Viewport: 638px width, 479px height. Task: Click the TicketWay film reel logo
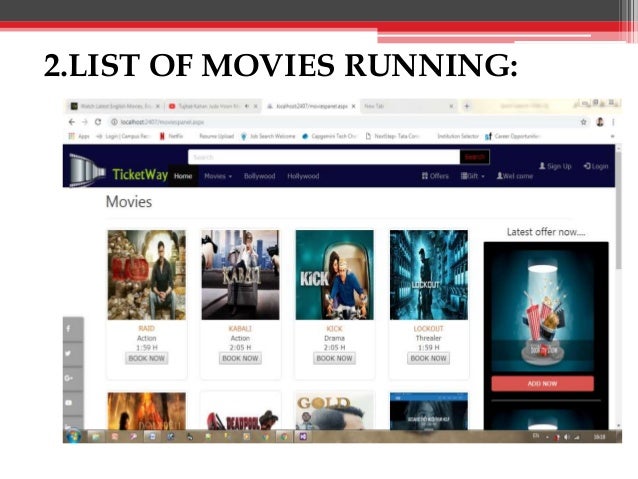87,170
